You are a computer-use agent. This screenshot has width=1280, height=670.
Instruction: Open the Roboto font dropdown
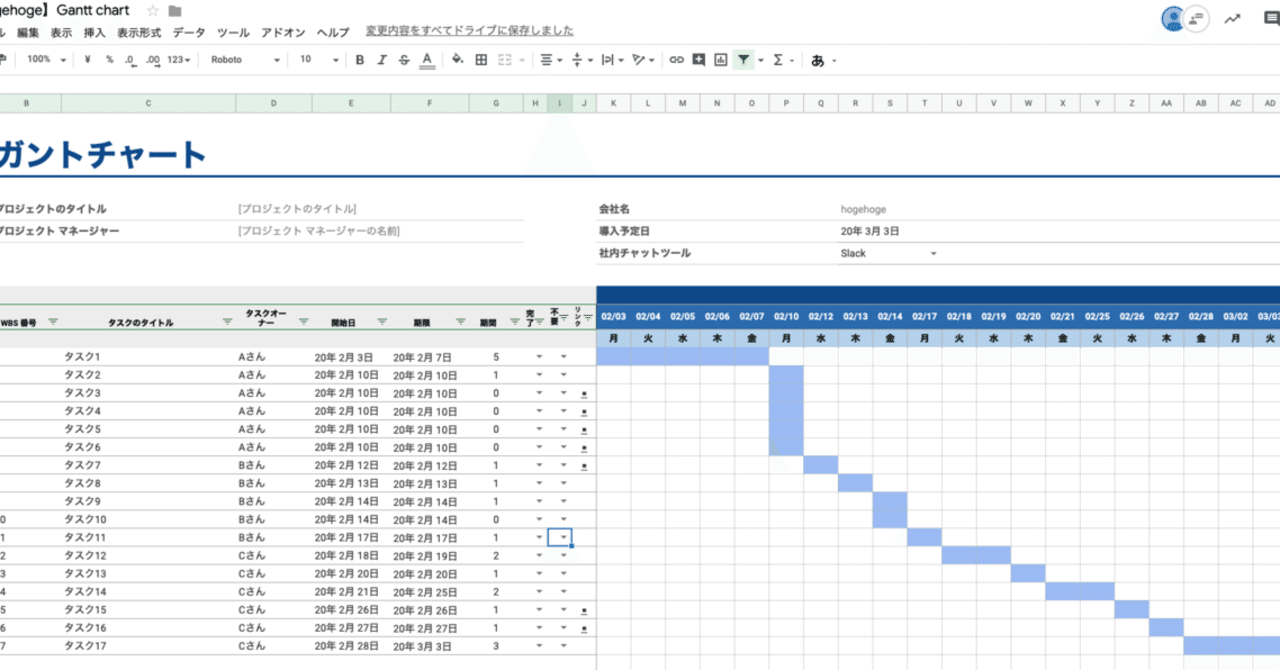pyautogui.click(x=246, y=60)
